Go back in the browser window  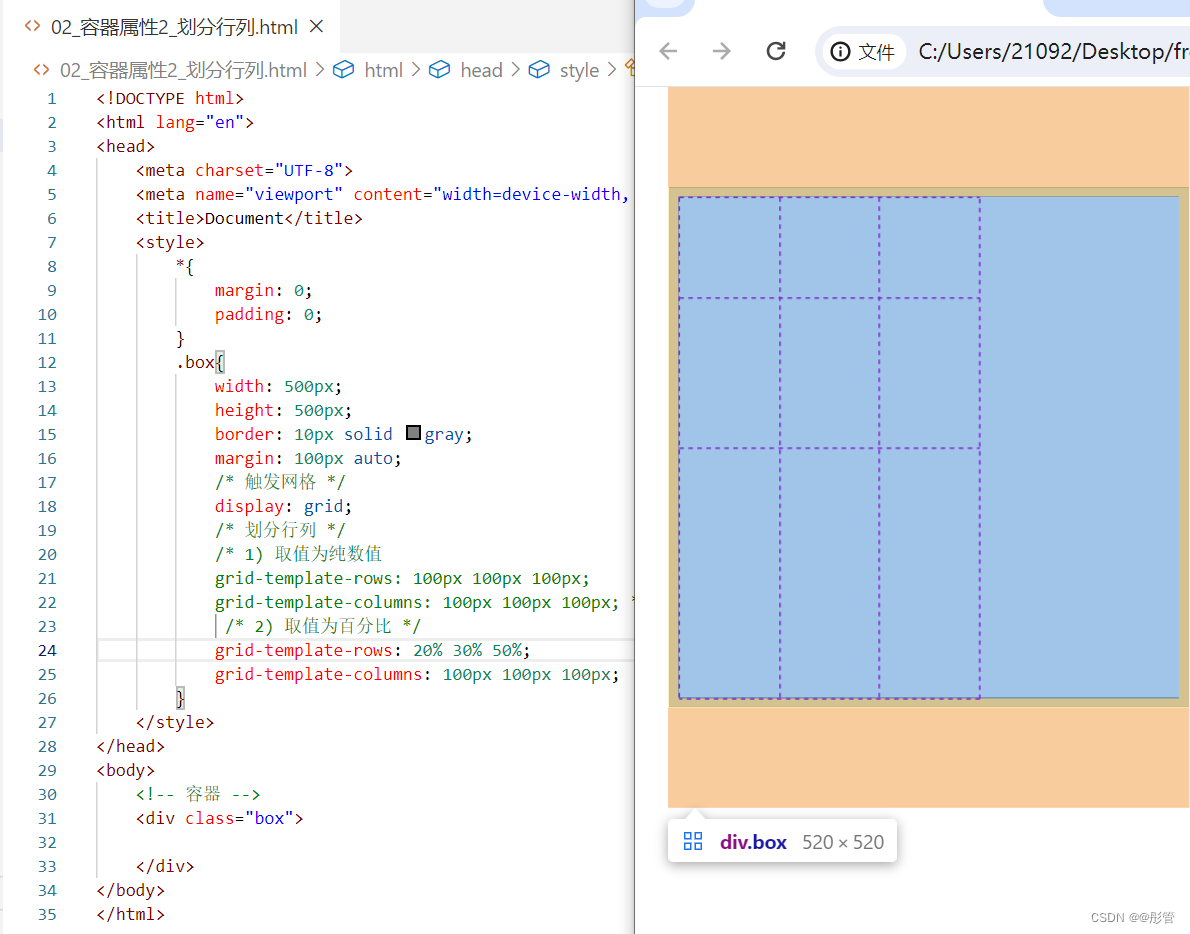pyautogui.click(x=668, y=51)
